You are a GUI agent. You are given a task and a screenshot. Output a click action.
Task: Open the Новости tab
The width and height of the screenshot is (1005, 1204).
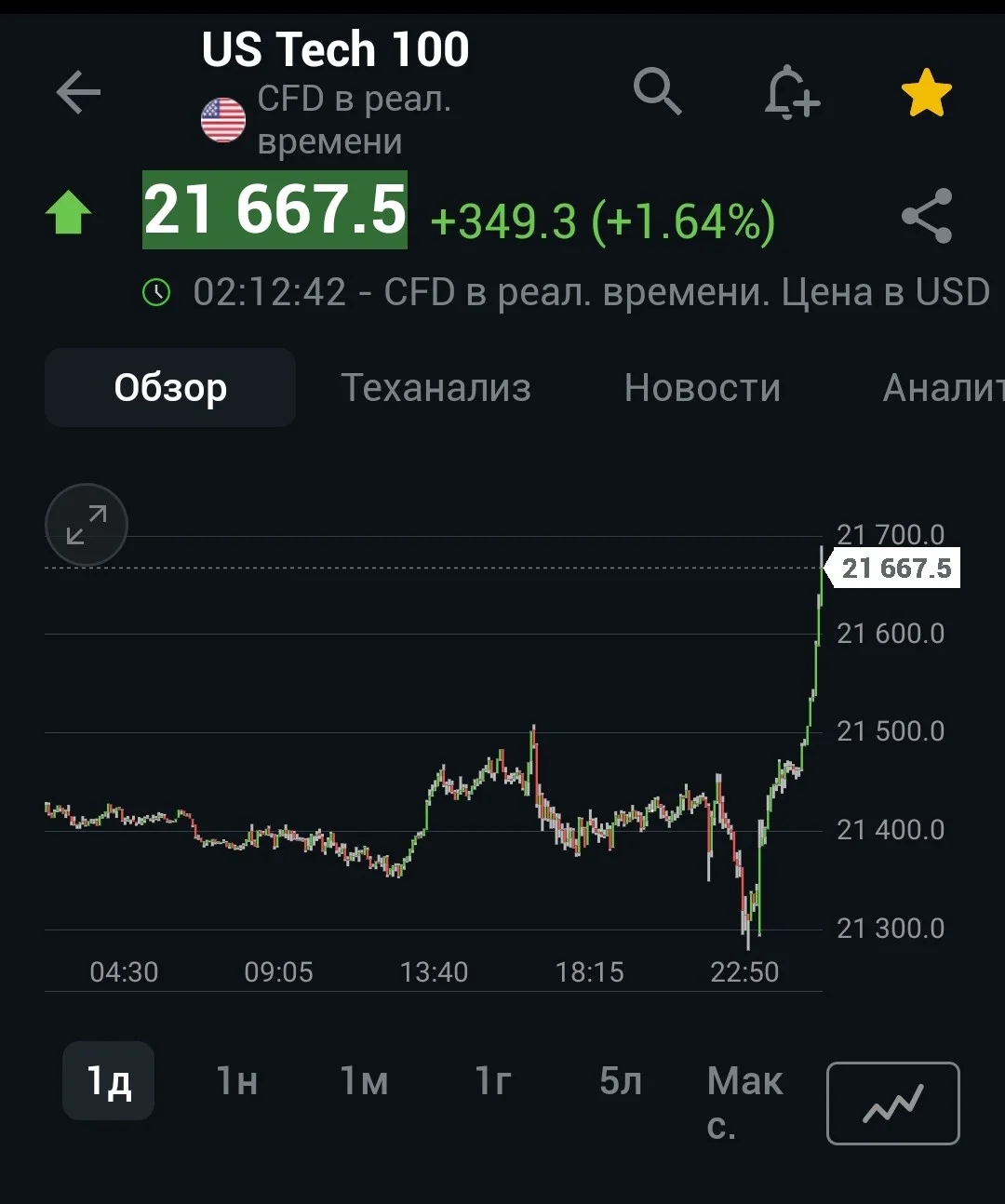coord(703,388)
